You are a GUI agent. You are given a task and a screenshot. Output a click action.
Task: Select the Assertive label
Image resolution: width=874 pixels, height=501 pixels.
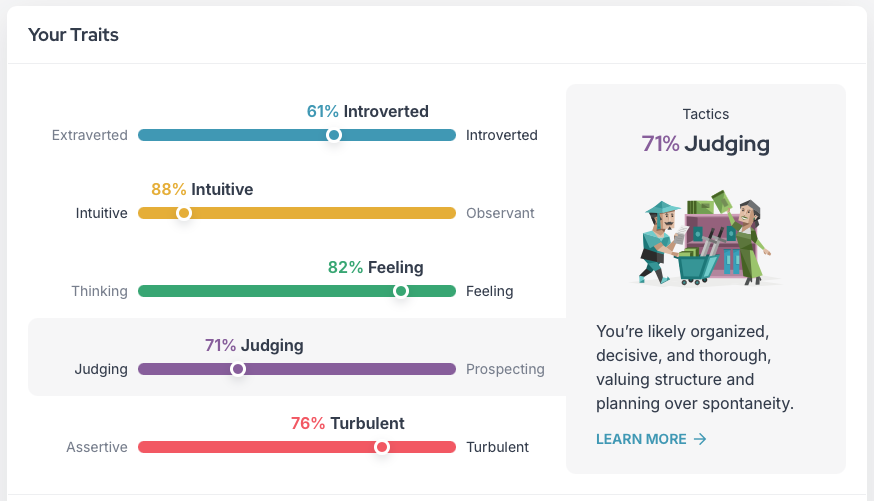tap(97, 447)
